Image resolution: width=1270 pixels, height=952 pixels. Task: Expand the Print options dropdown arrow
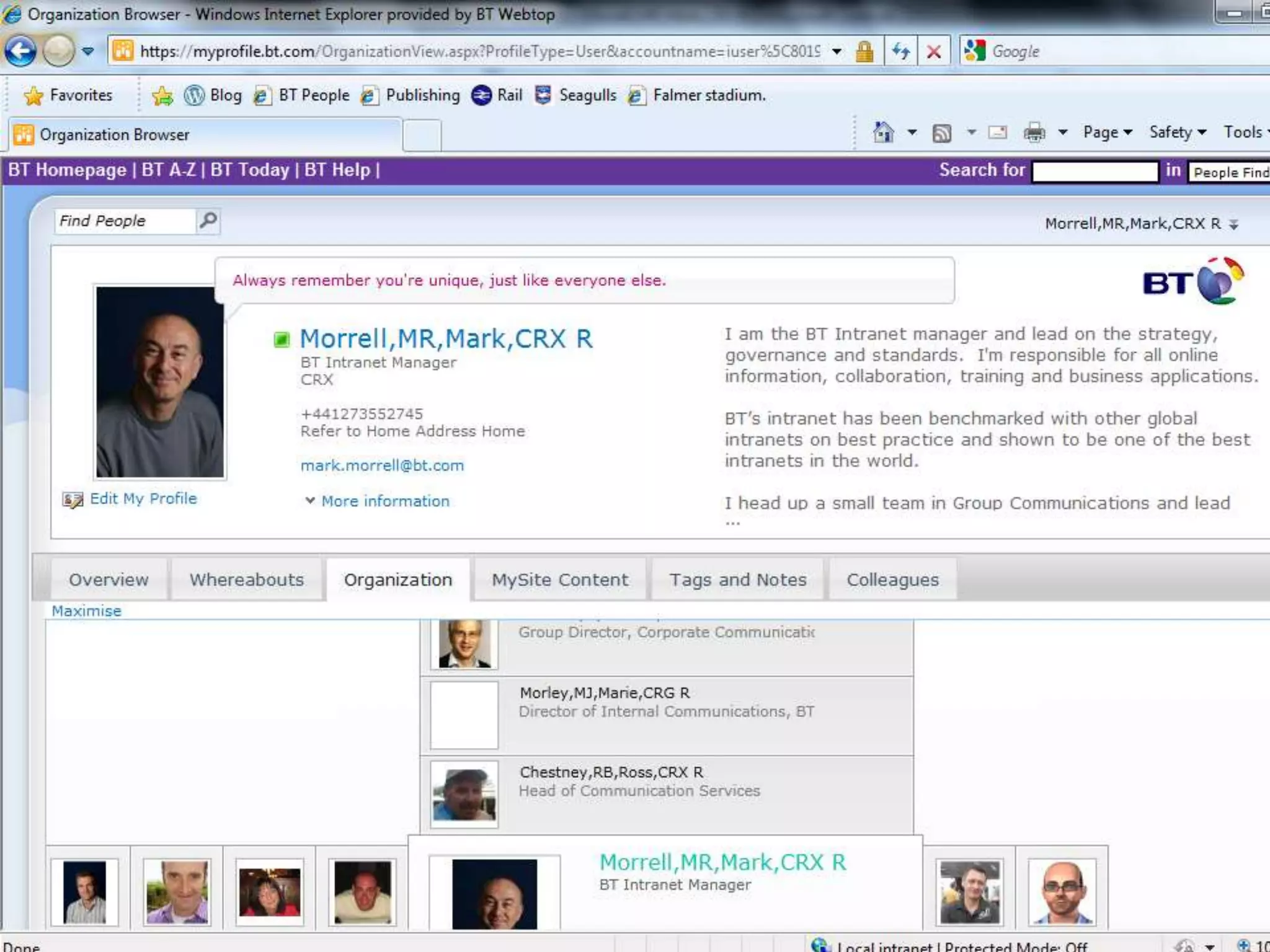1063,132
